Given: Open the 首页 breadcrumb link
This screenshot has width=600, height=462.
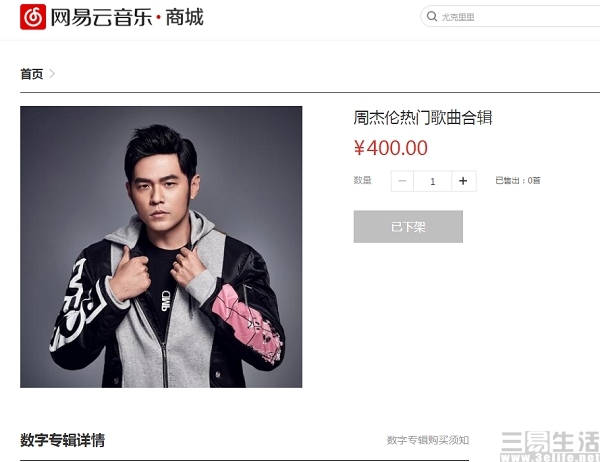Looking at the screenshot, I should point(32,74).
